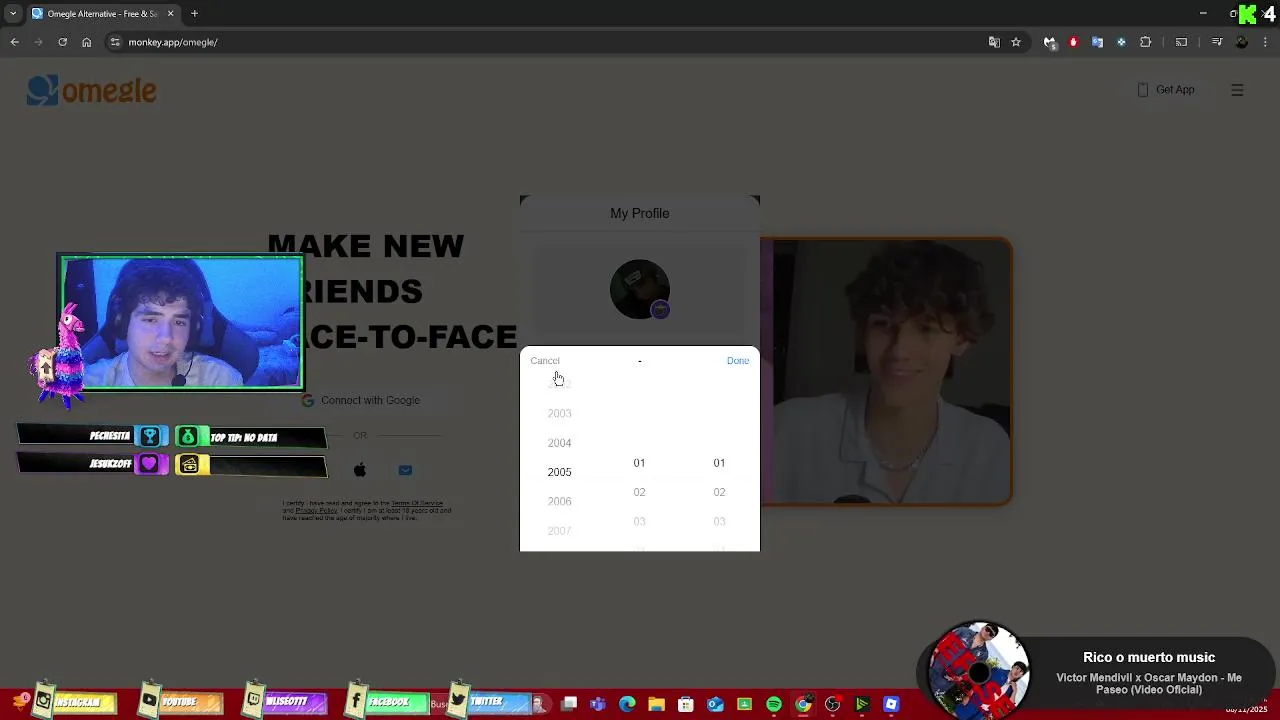
Task: Open Microsoft Teams from the taskbar
Action: pos(598,705)
